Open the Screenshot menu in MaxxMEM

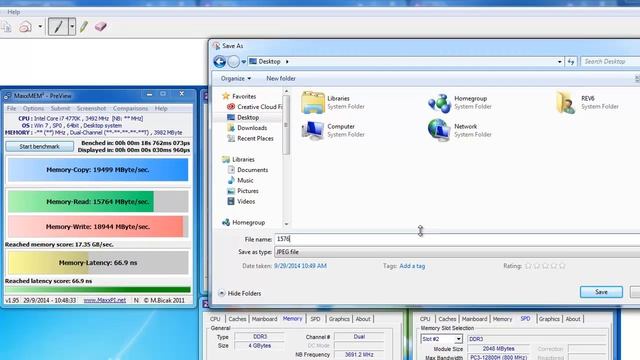click(91, 109)
